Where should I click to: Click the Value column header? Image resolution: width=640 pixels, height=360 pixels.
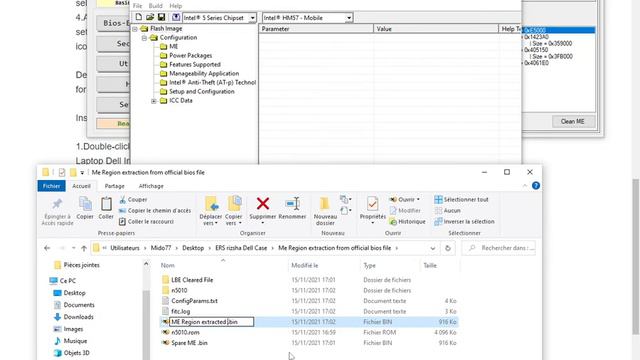[x=436, y=29]
